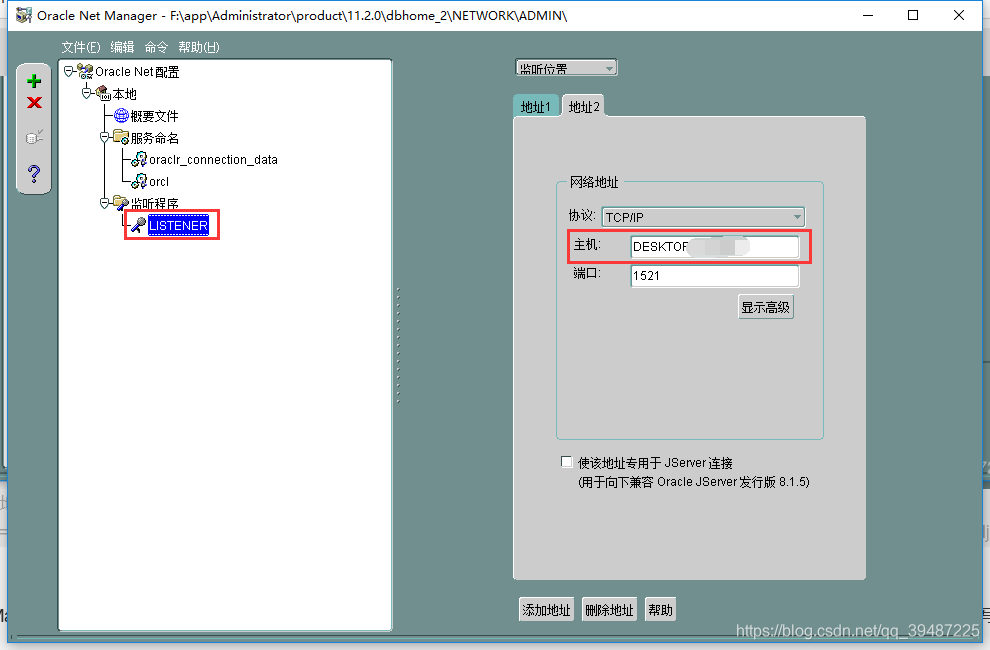
Task: Click the 删除地址 button
Action: point(609,610)
